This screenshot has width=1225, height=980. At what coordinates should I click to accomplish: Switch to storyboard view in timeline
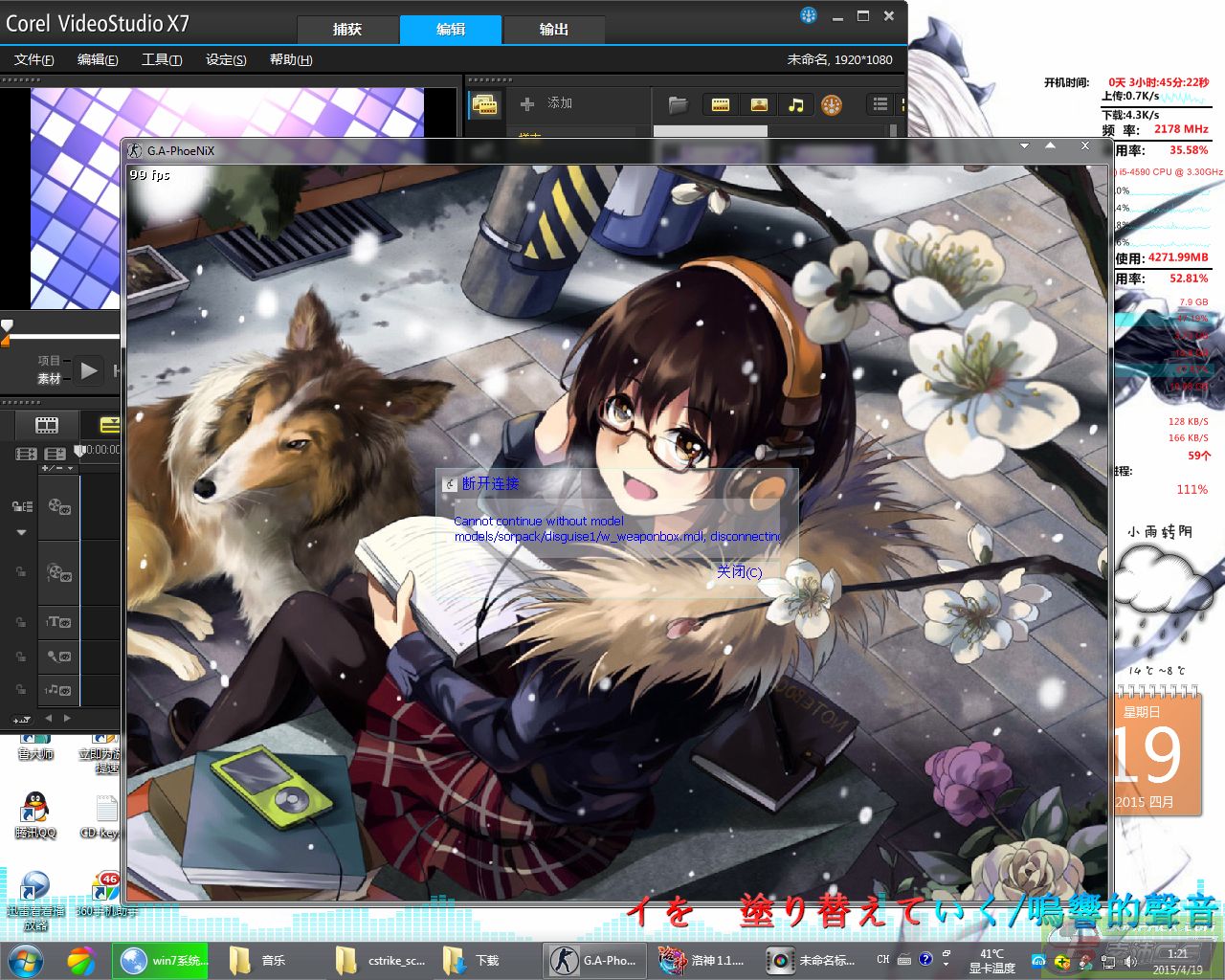(x=46, y=424)
